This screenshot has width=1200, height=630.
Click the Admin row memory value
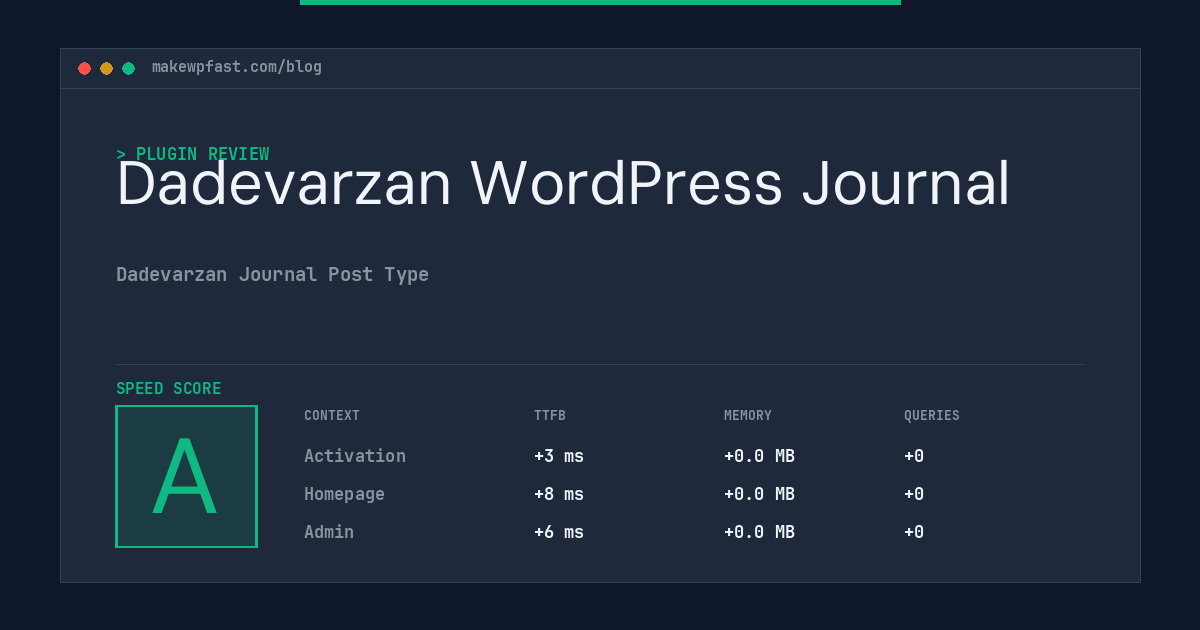(759, 532)
